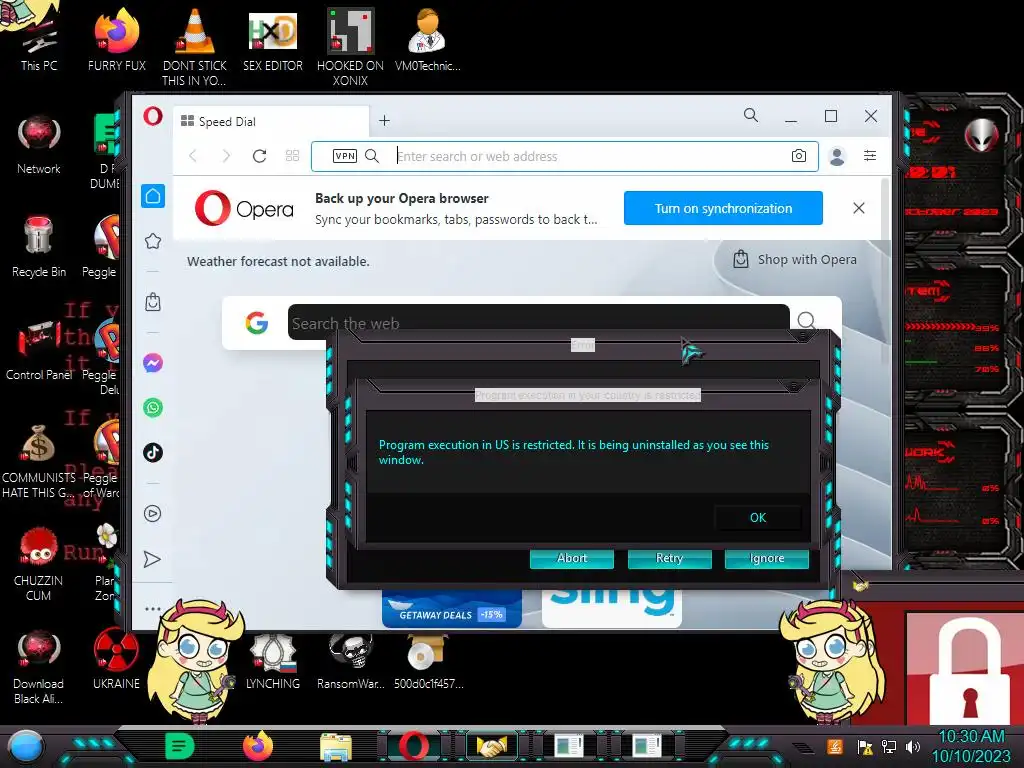Open Messenger in the Opera sidebar
1024x768 pixels.
pos(153,362)
